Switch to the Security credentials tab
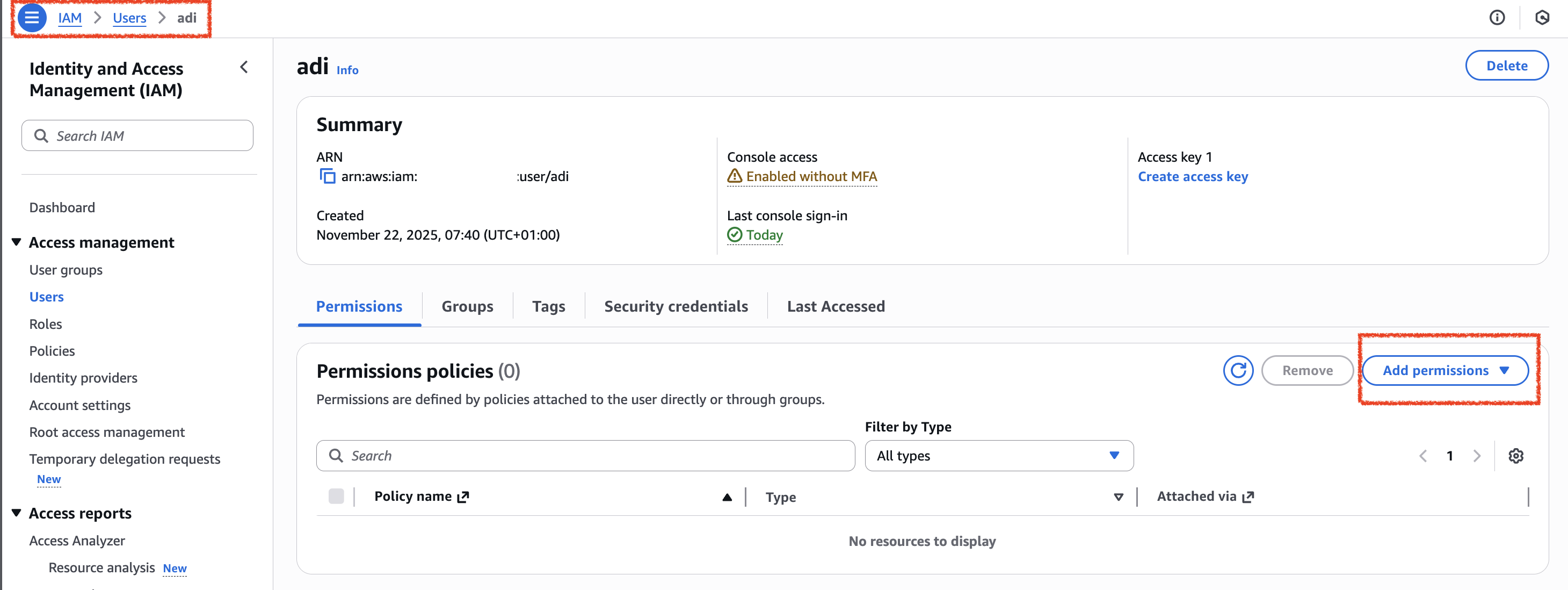1568x590 pixels. [676, 306]
